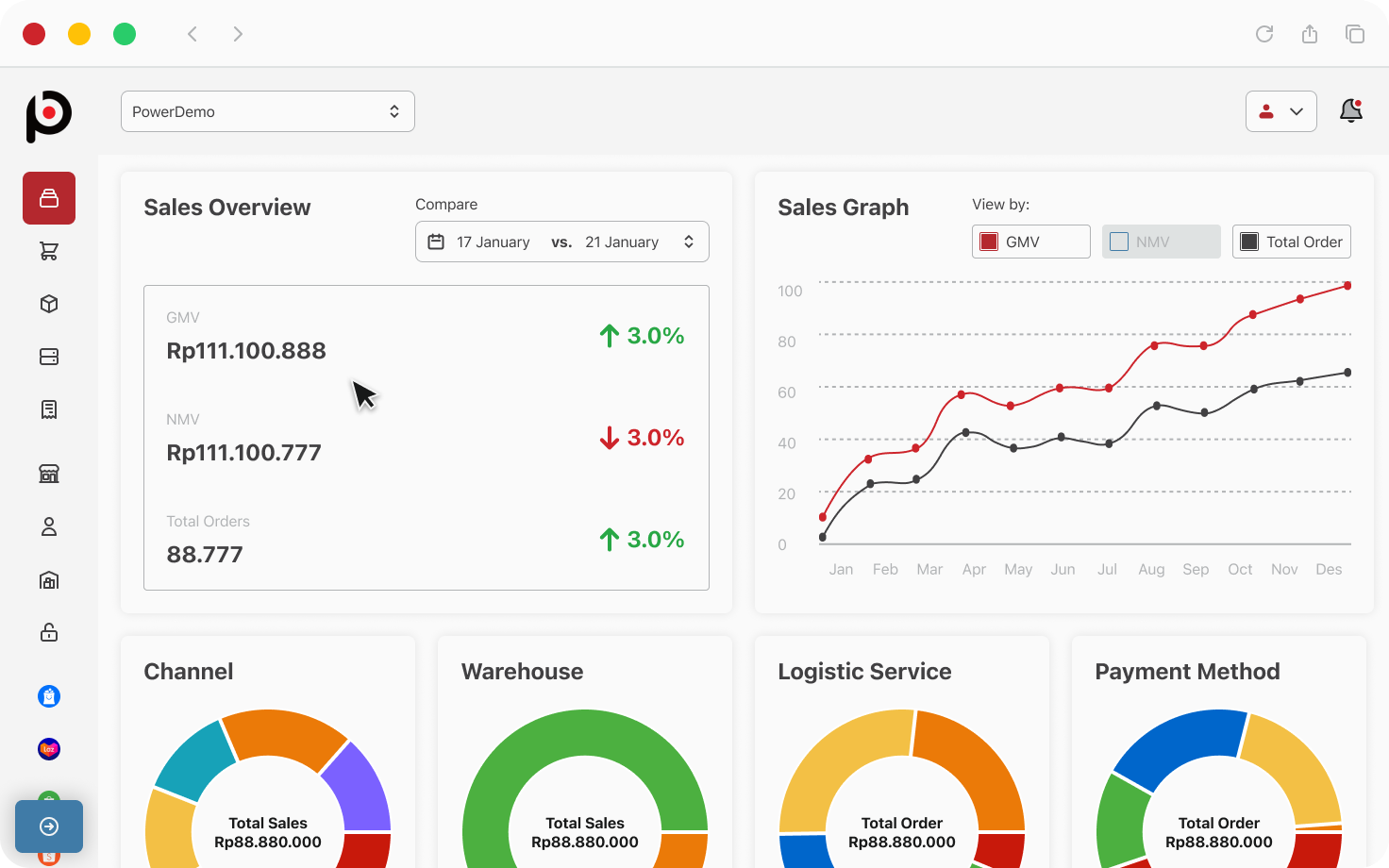The height and width of the screenshot is (868, 1389).
Task: Click Total Sales amount inside Channel donut
Action: 268,843
